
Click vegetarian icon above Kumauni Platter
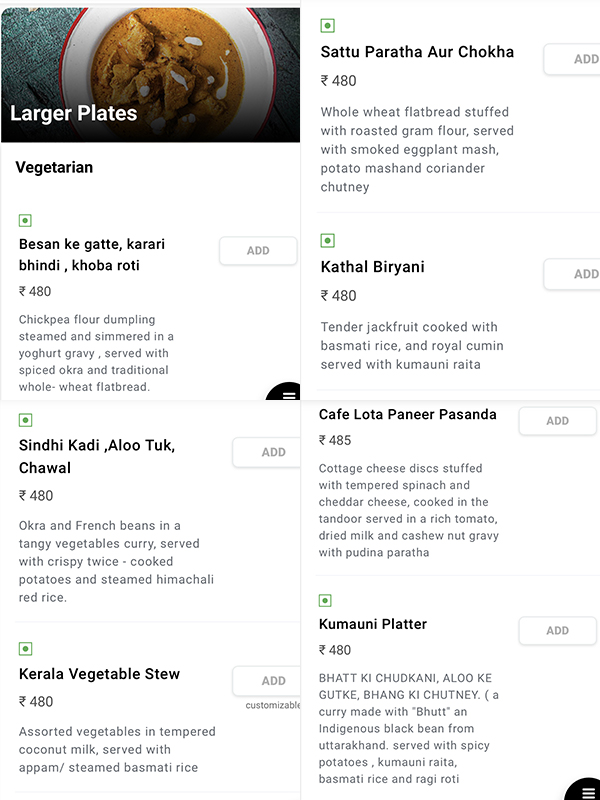pyautogui.click(x=325, y=600)
